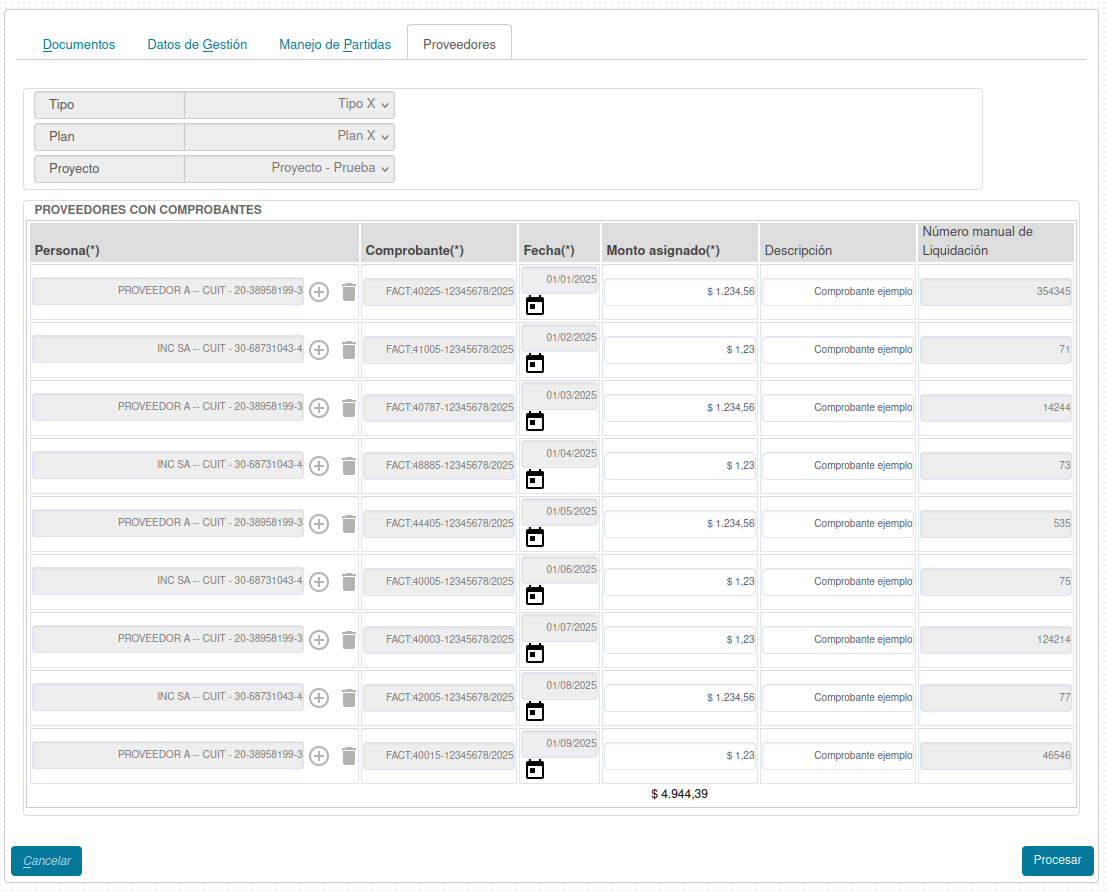Open calendar for the 01/01/2025 date
Image resolution: width=1107 pixels, height=893 pixels.
535,305
